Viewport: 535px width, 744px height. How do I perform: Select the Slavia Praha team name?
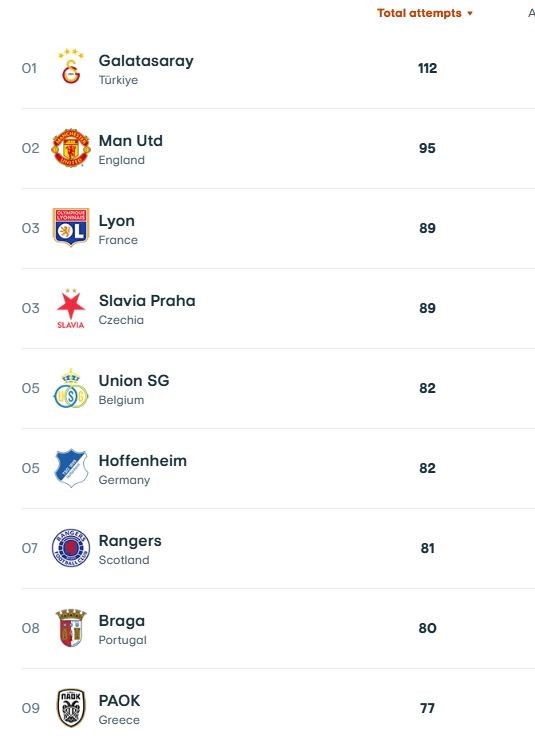point(147,300)
